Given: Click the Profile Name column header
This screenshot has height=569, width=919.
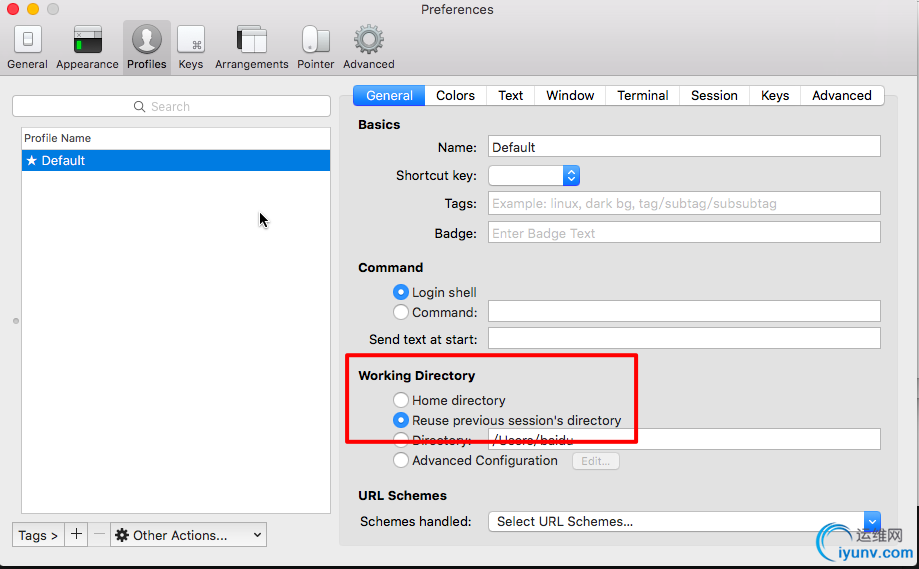Looking at the screenshot, I should coord(176,138).
